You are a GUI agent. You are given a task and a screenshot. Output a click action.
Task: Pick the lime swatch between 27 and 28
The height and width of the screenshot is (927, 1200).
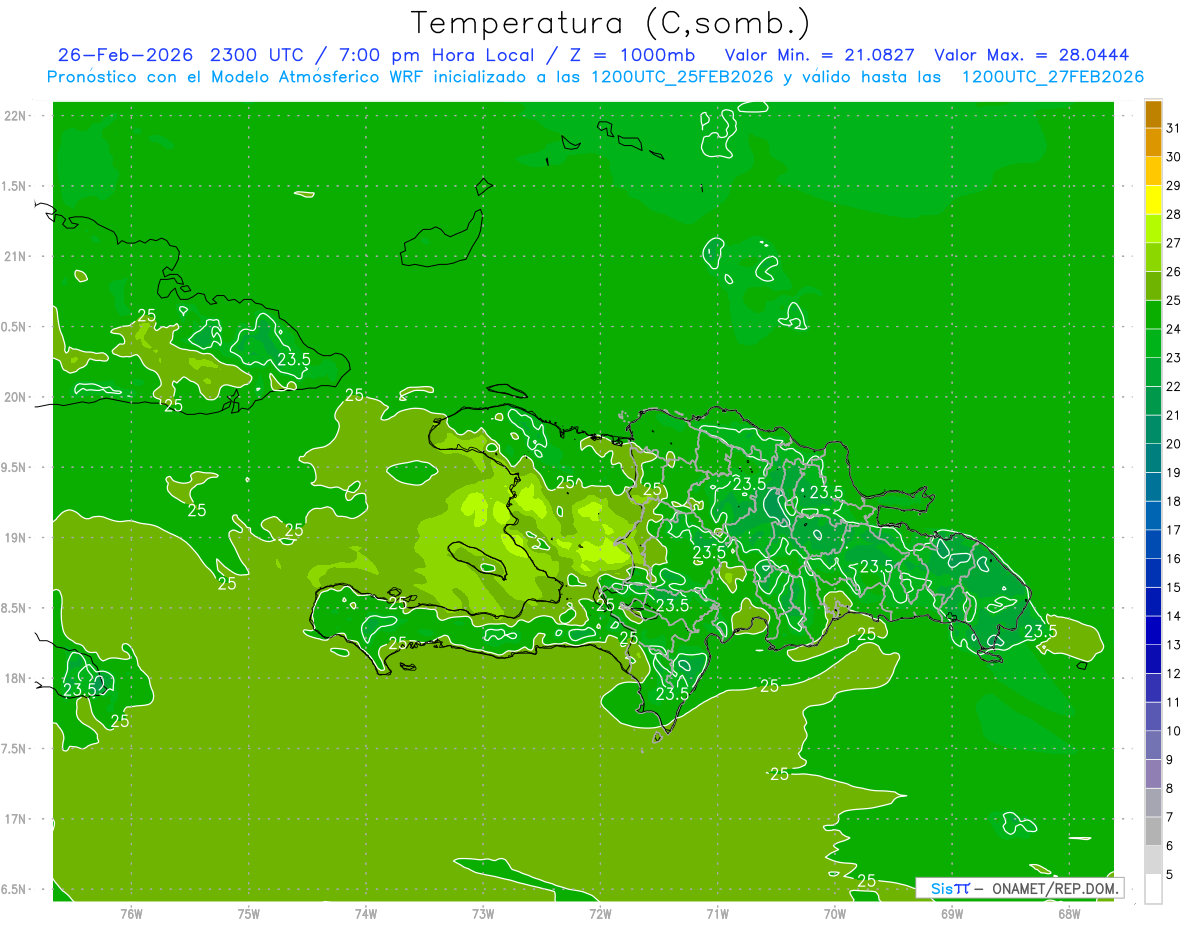point(1153,229)
